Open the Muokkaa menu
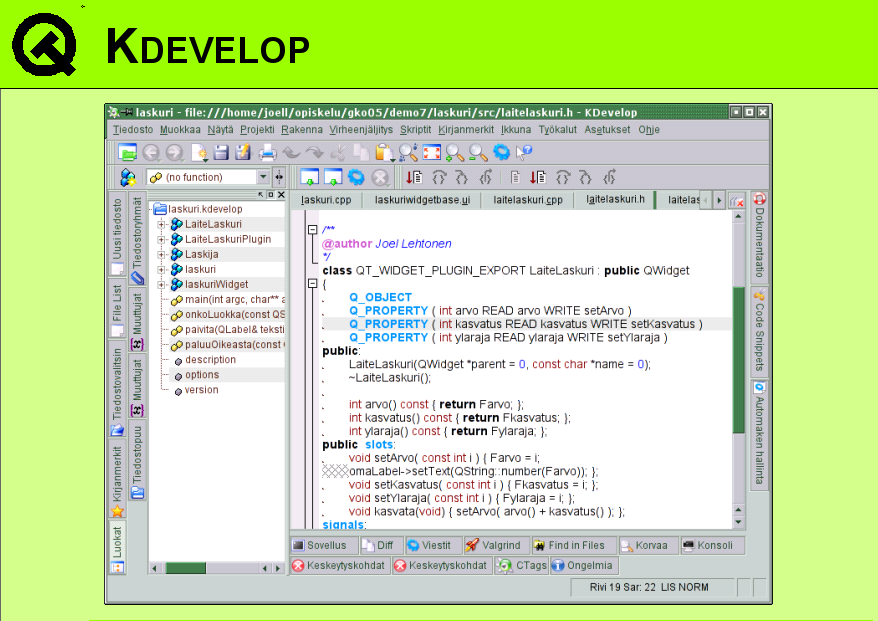This screenshot has height=621, width=878. click(180, 130)
